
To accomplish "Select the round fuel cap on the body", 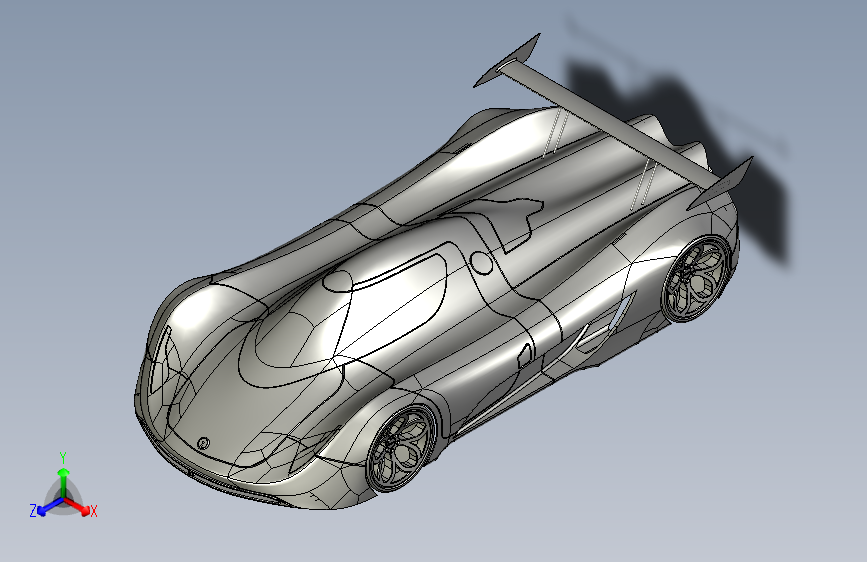I will (481, 262).
